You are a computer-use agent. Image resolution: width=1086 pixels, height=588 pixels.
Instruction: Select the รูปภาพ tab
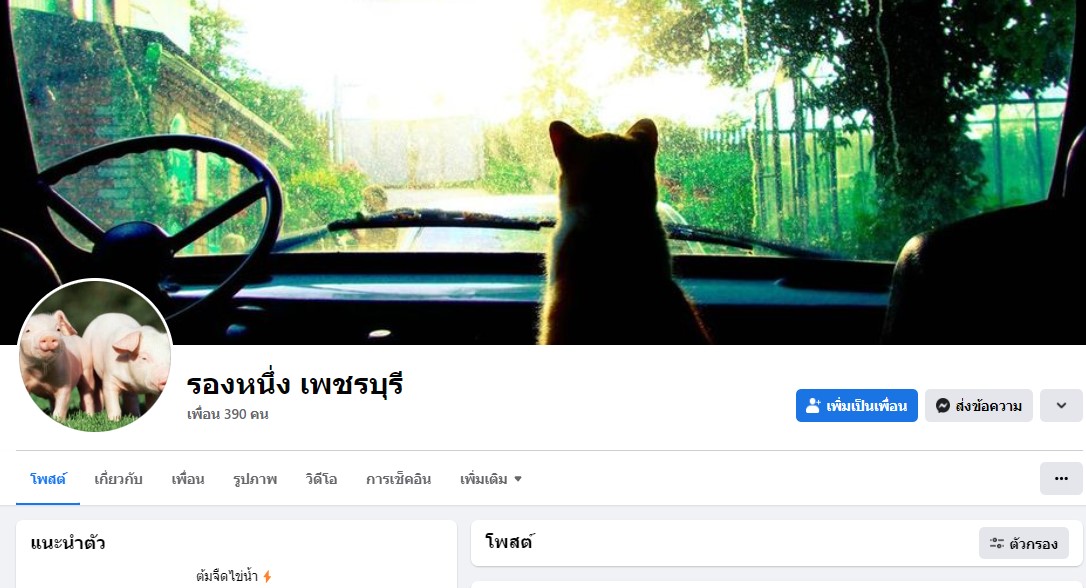(255, 479)
